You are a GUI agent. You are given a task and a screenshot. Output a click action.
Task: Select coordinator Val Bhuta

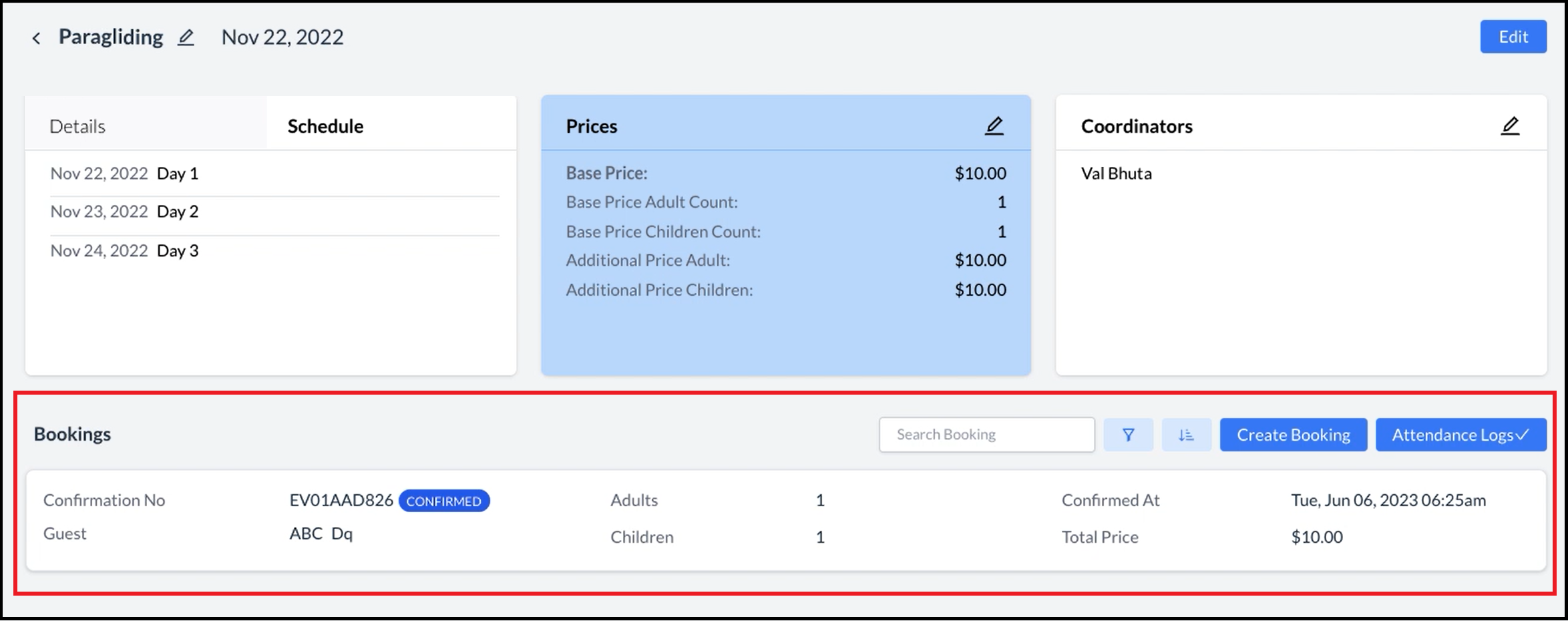point(1117,173)
